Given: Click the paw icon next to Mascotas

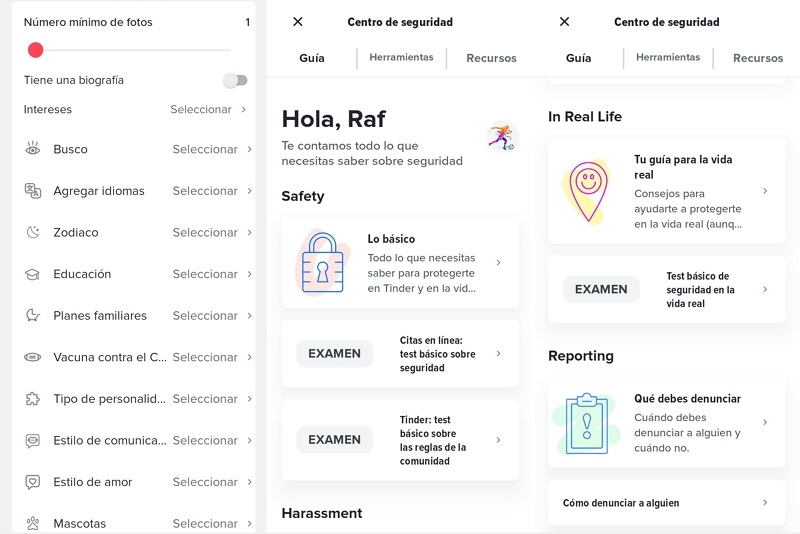Looking at the screenshot, I should tap(33, 523).
